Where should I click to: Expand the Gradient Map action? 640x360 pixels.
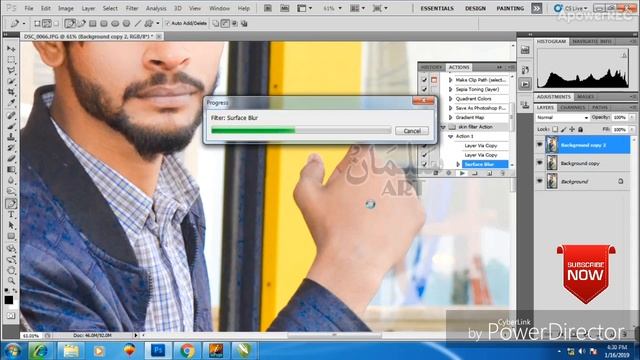pyautogui.click(x=451, y=118)
